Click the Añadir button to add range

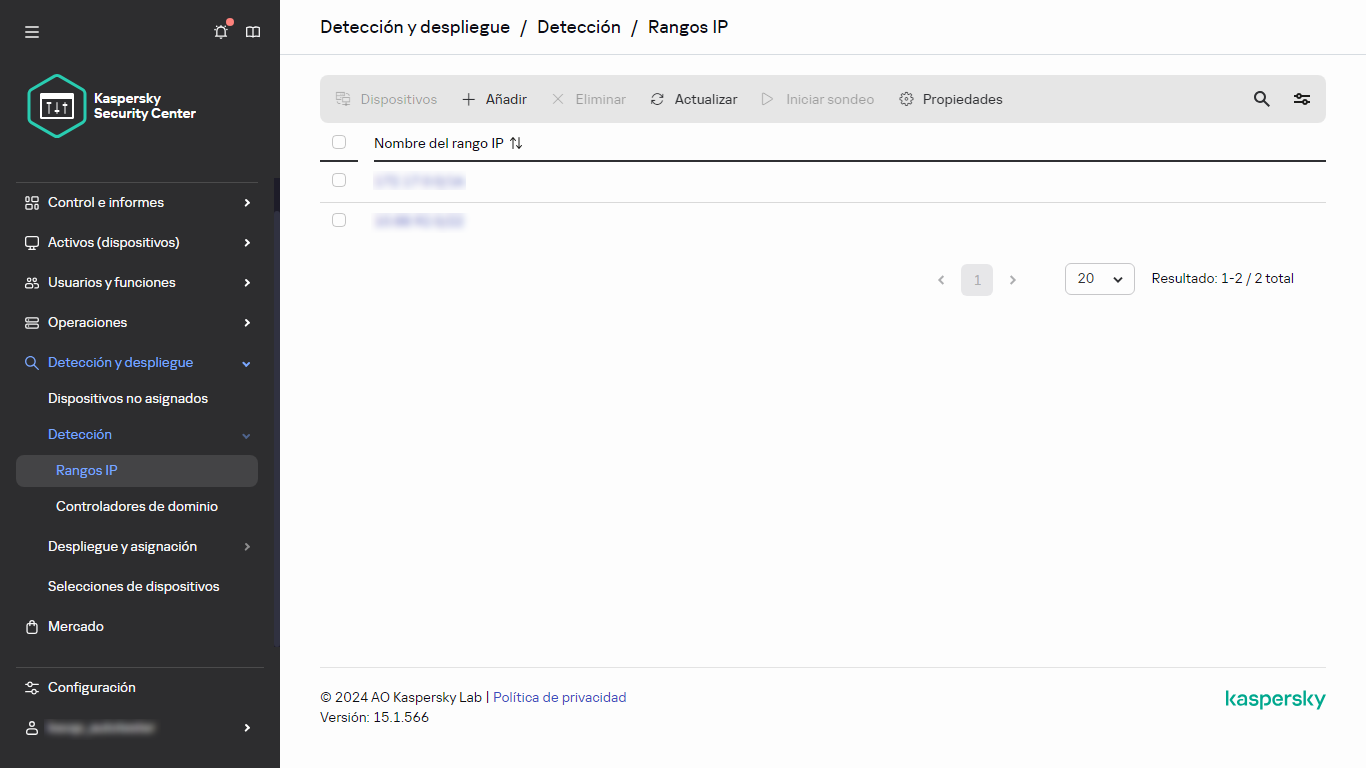pos(492,99)
